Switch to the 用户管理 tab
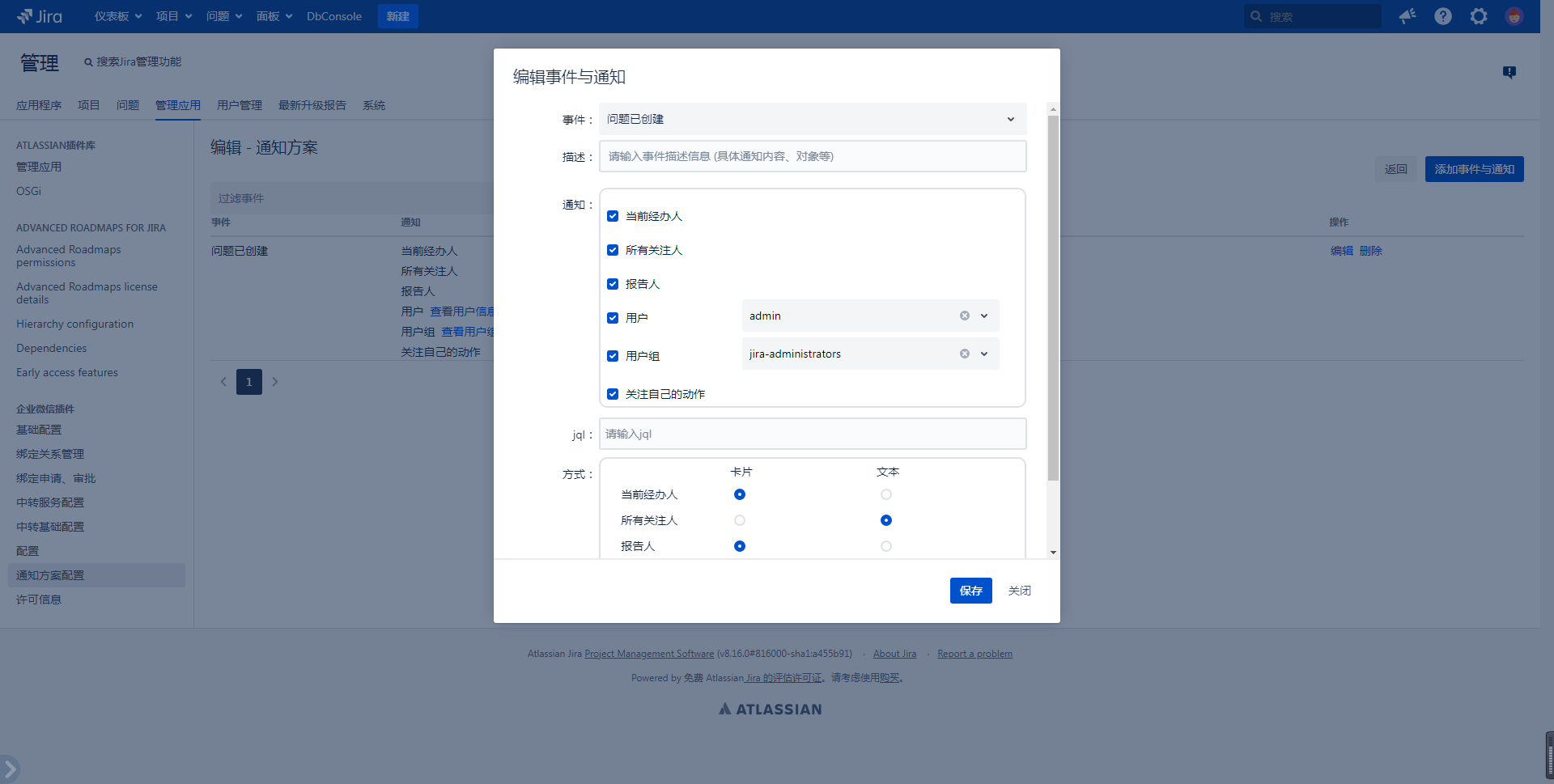Viewport: 1554px width, 784px height. tap(240, 105)
